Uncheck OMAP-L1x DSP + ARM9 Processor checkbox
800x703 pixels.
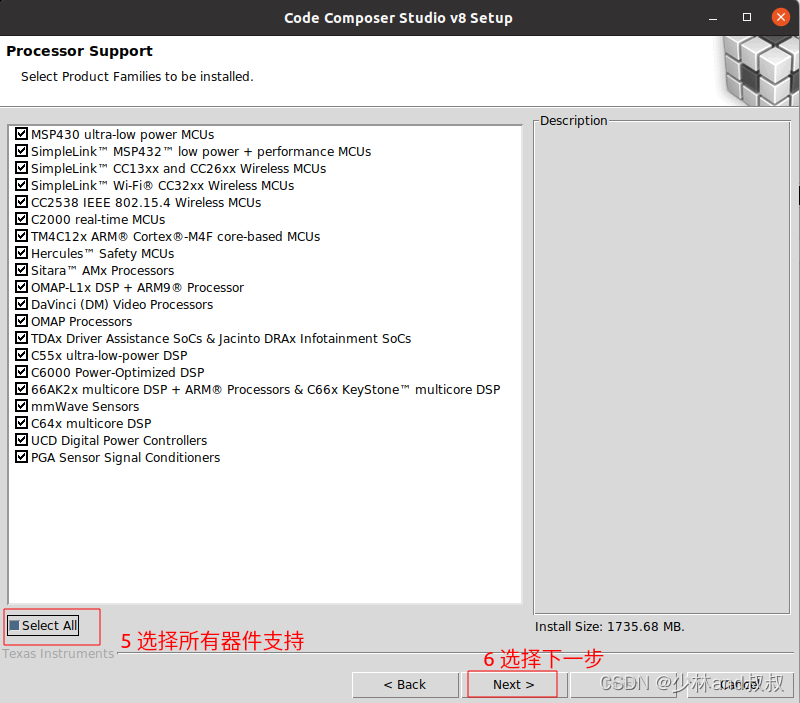tap(21, 286)
